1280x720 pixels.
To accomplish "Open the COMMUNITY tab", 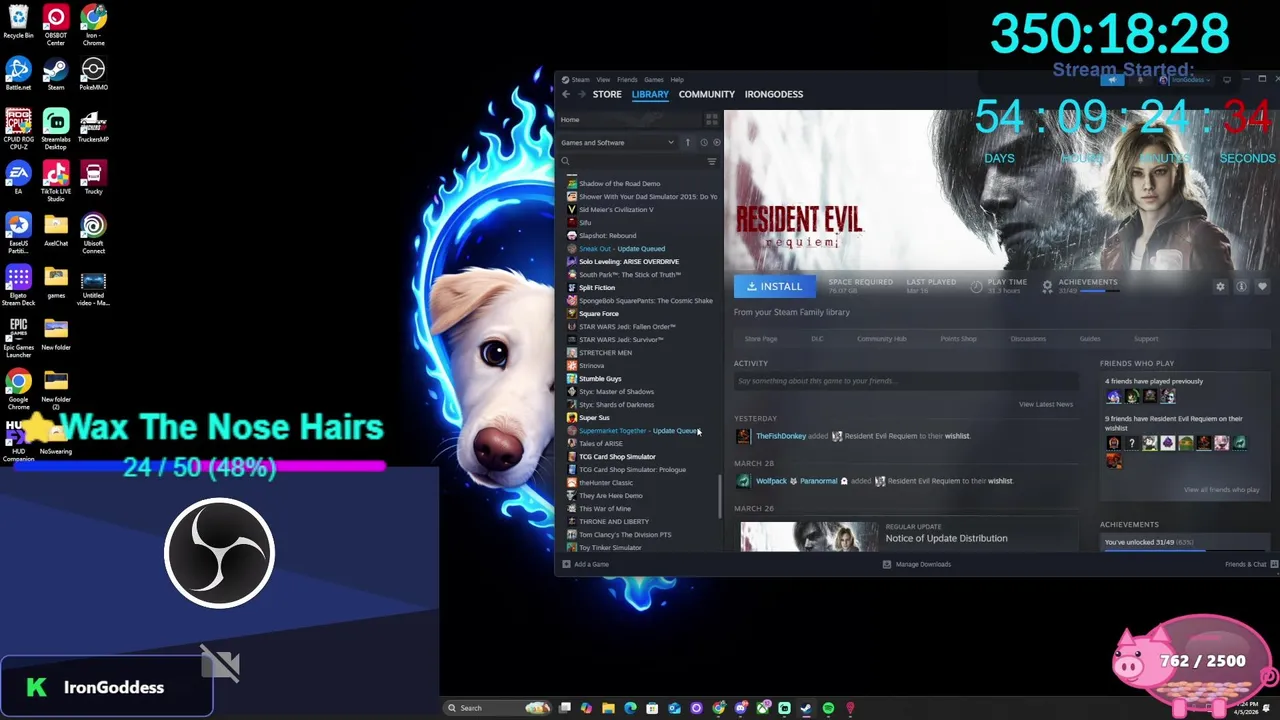I will [707, 94].
